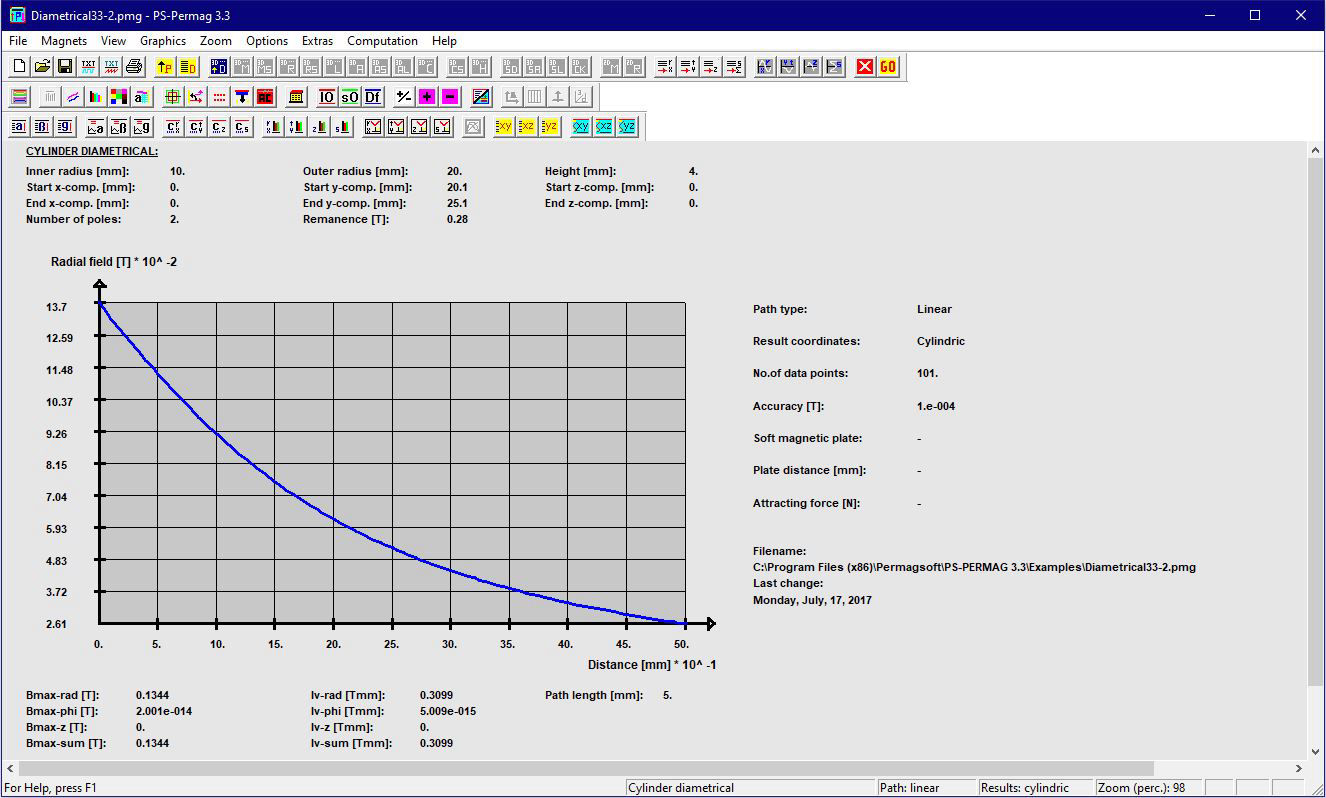The width and height of the screenshot is (1326, 798).
Task: Click the New document icon
Action: pyautogui.click(x=19, y=67)
